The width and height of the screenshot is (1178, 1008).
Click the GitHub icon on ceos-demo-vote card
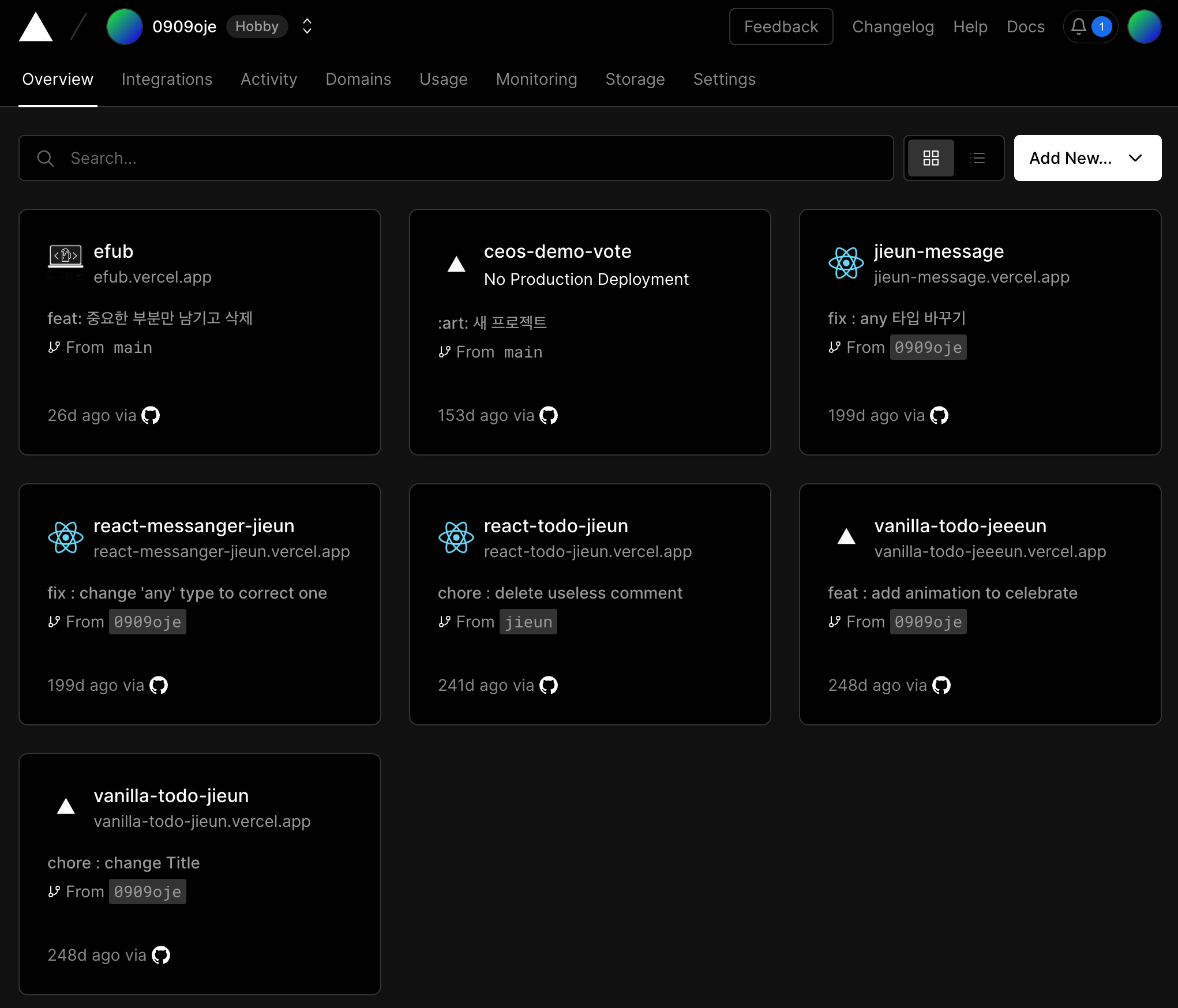click(549, 415)
